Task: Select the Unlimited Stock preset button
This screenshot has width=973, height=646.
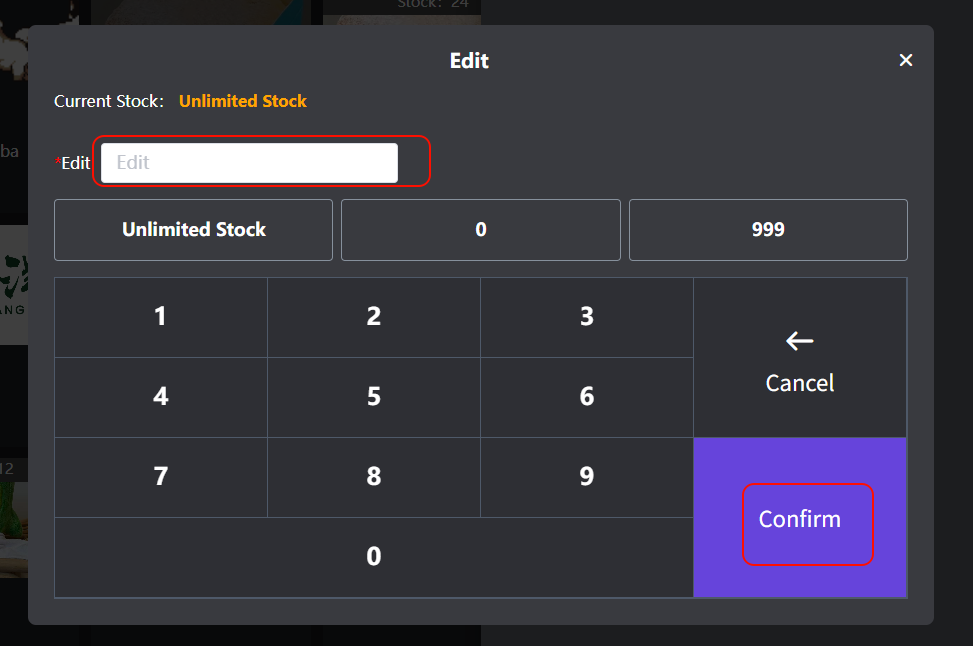Action: (x=193, y=230)
